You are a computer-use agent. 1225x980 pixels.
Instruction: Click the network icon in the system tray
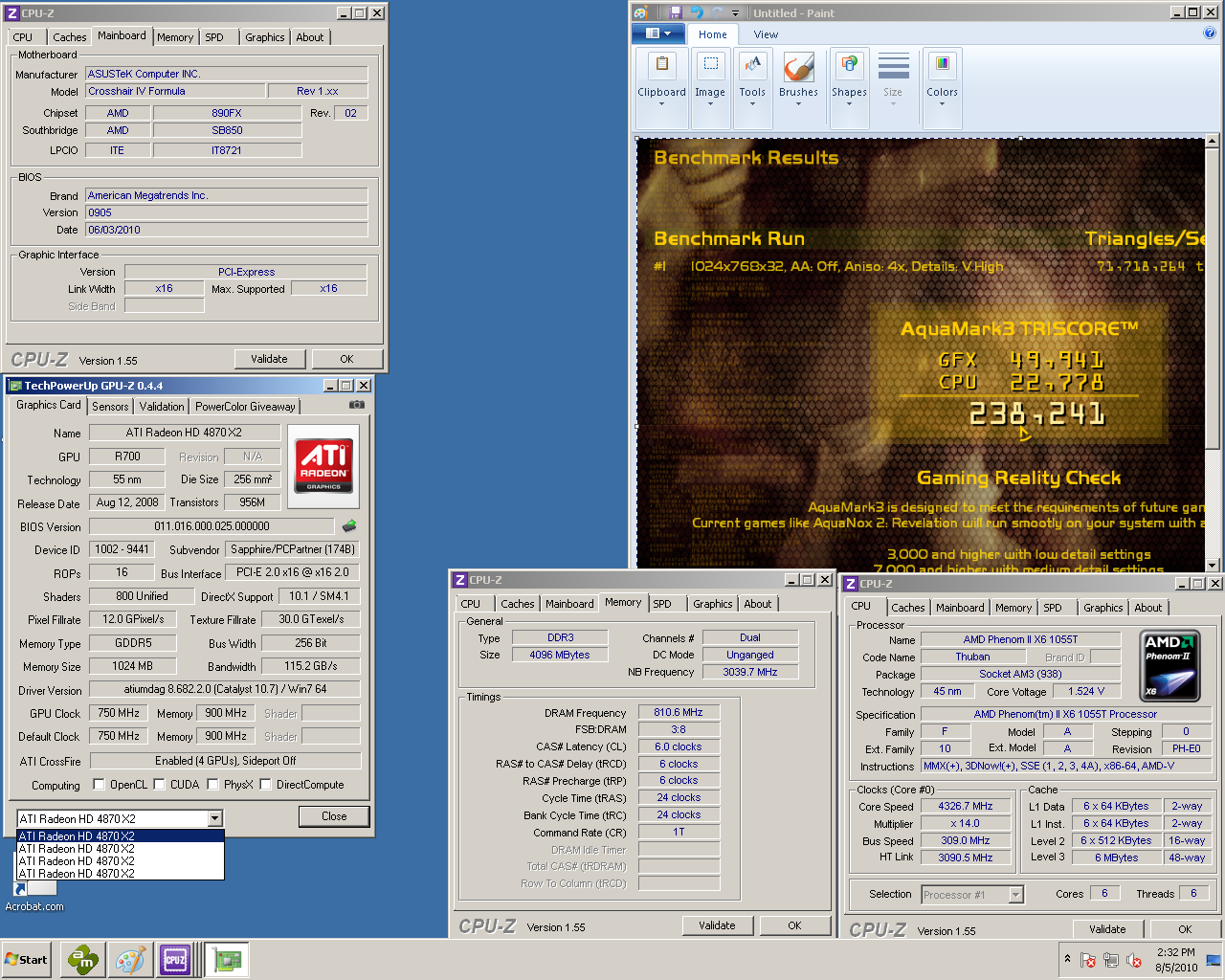point(1111,960)
